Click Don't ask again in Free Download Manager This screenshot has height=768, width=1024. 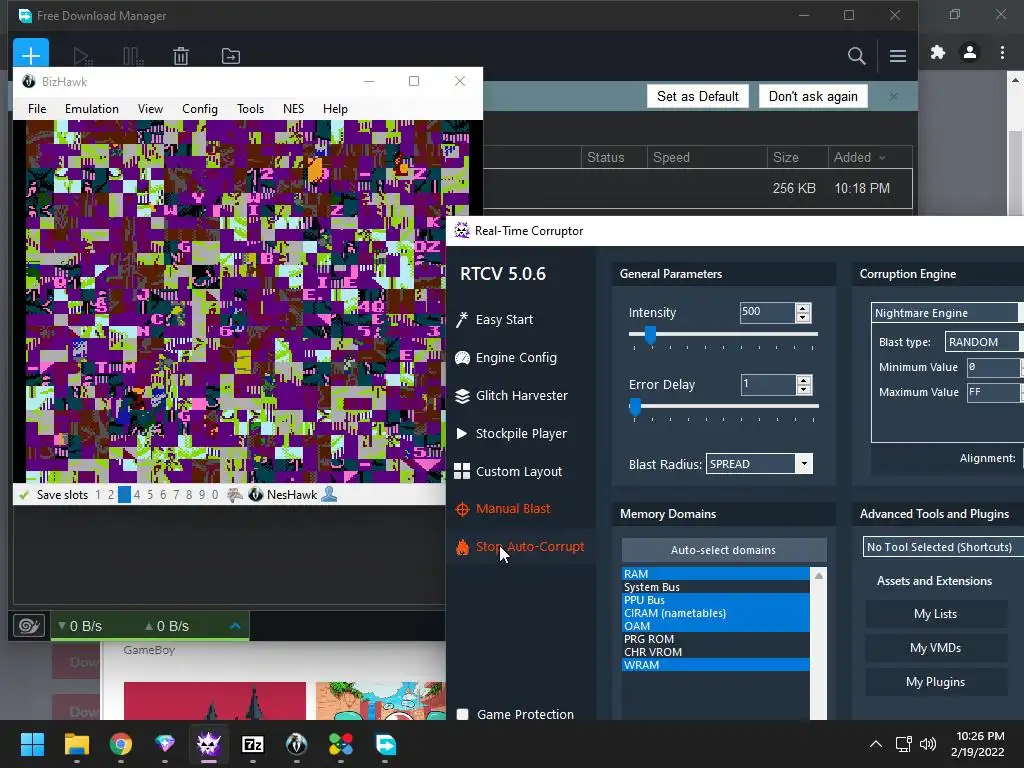point(813,96)
